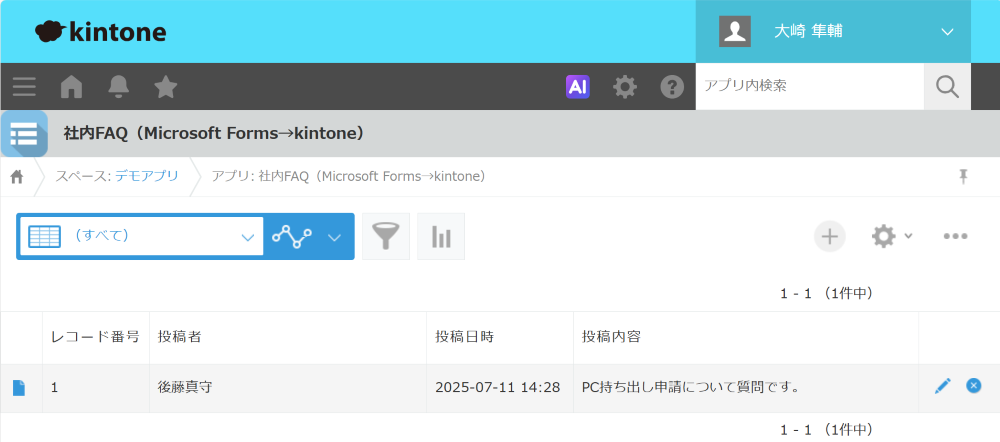Click the filter funnel icon
This screenshot has width=1000, height=442.
click(385, 236)
